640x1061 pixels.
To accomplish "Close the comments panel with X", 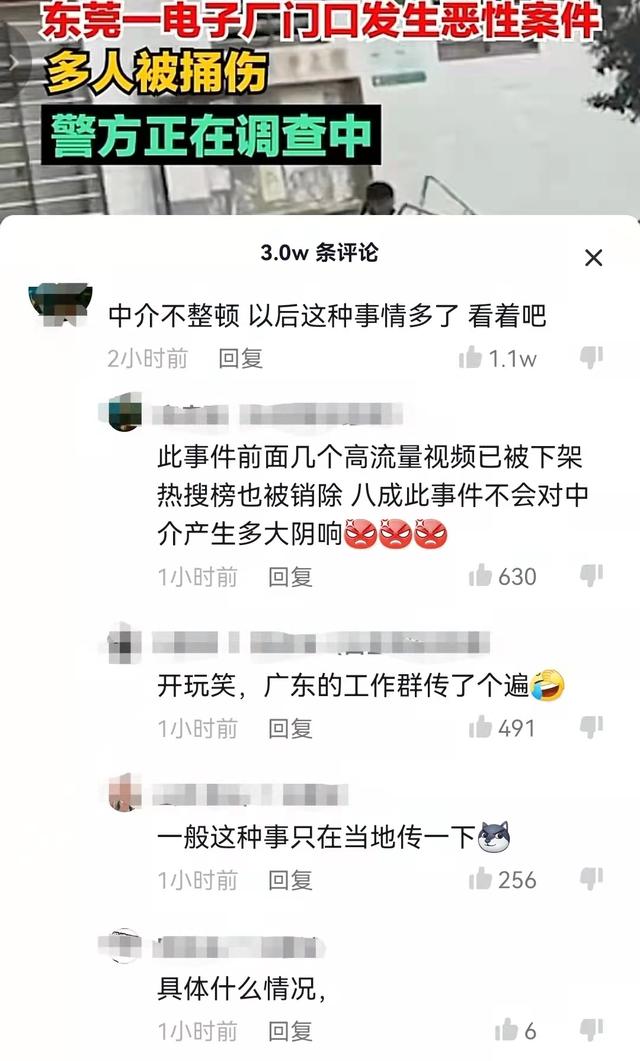I will (x=593, y=257).
